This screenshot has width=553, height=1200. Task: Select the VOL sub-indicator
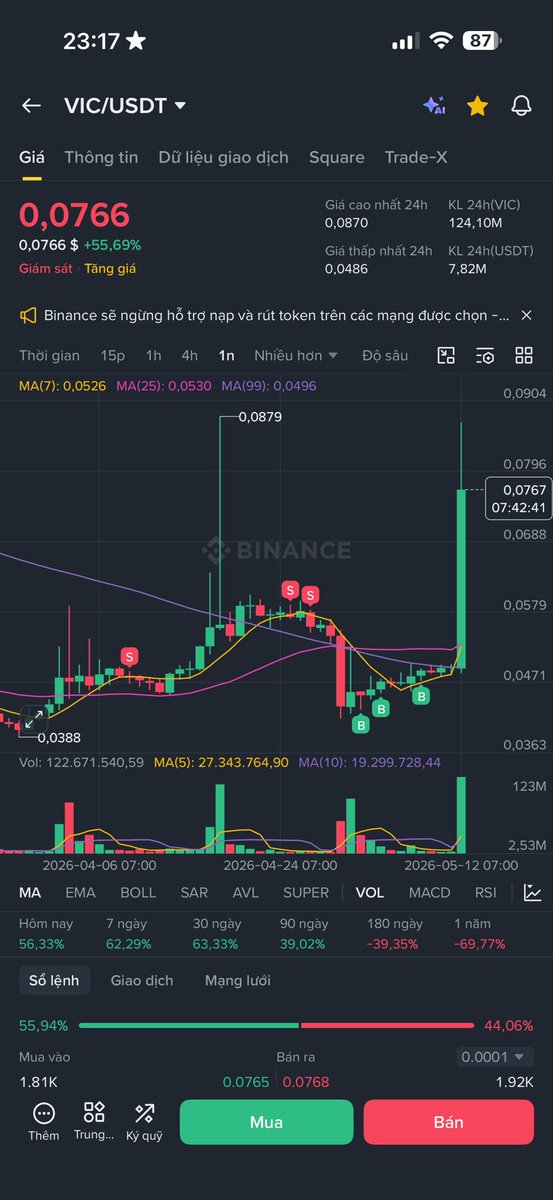[370, 892]
